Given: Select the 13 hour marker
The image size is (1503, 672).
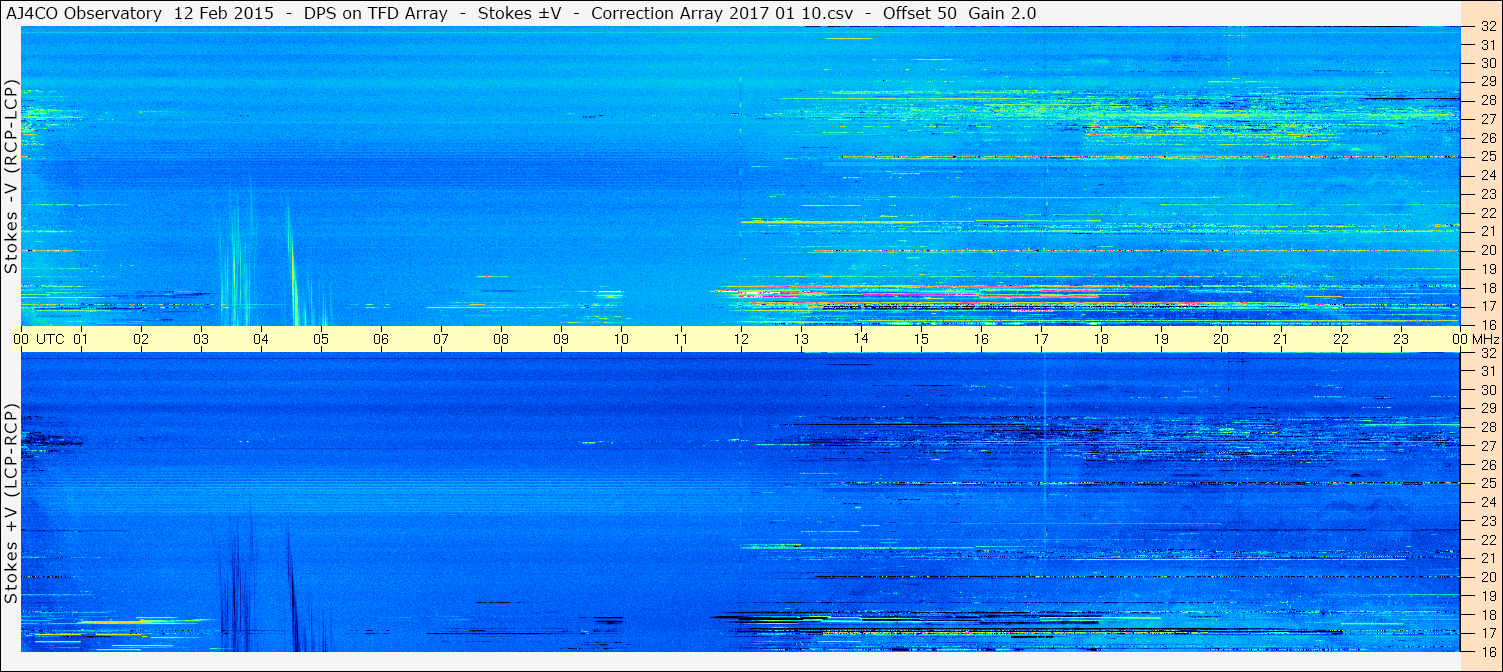Looking at the screenshot, I should point(801,339).
